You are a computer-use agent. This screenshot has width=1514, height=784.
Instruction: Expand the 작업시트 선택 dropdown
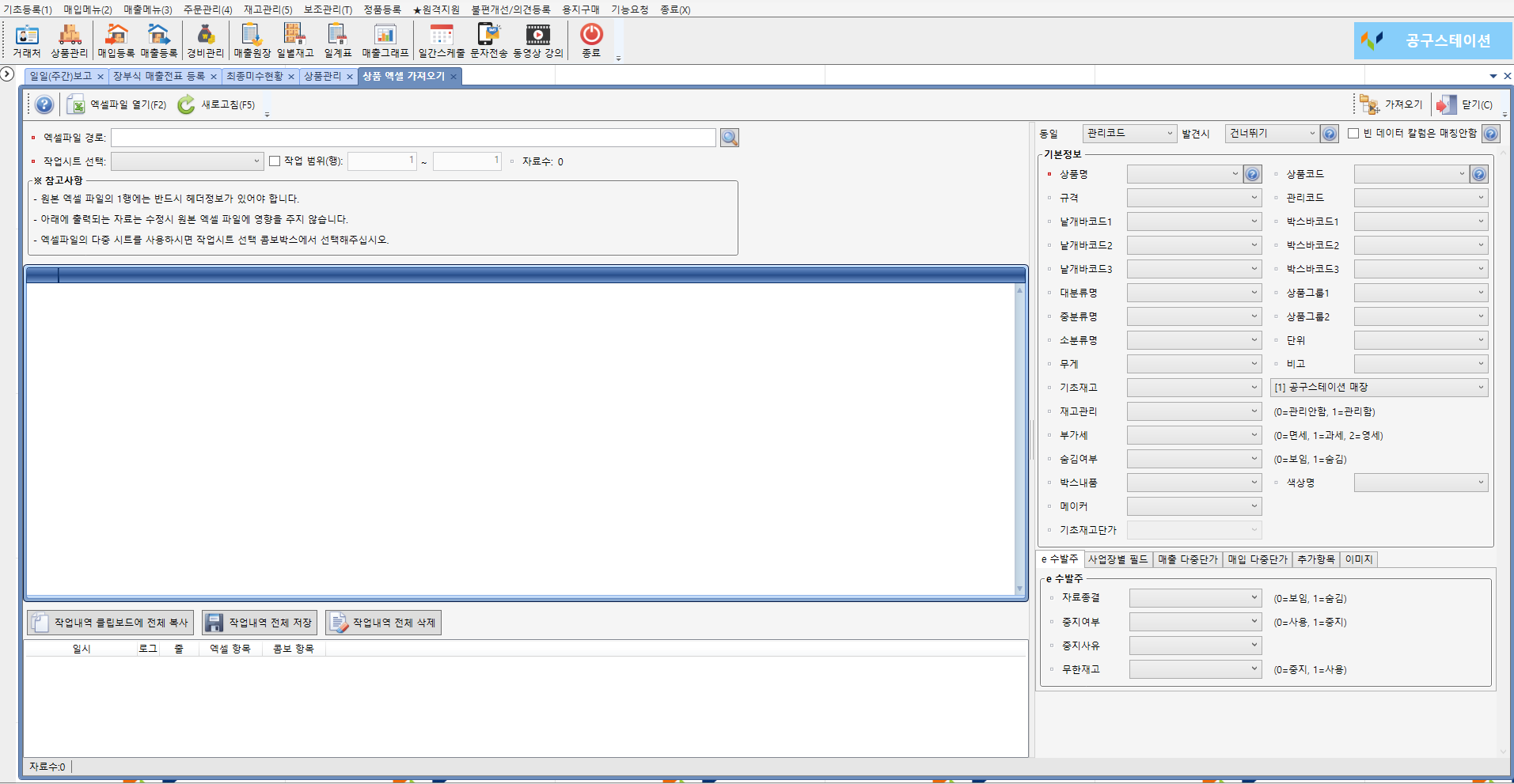[x=256, y=161]
